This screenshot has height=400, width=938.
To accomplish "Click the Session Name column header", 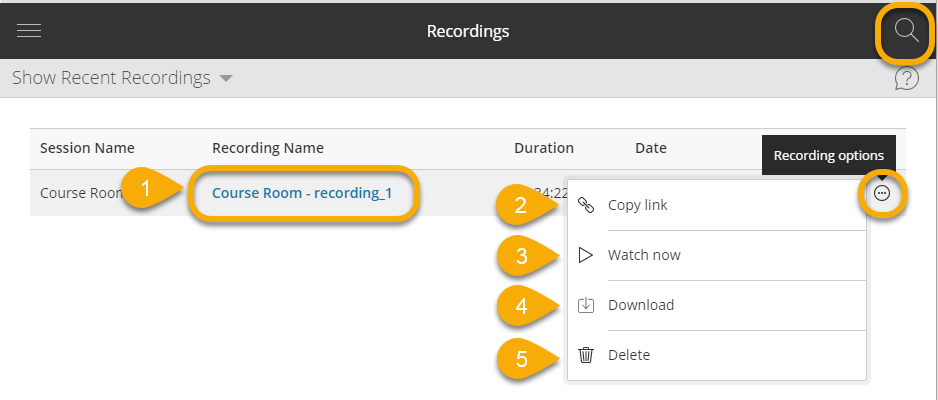I will (x=87, y=148).
